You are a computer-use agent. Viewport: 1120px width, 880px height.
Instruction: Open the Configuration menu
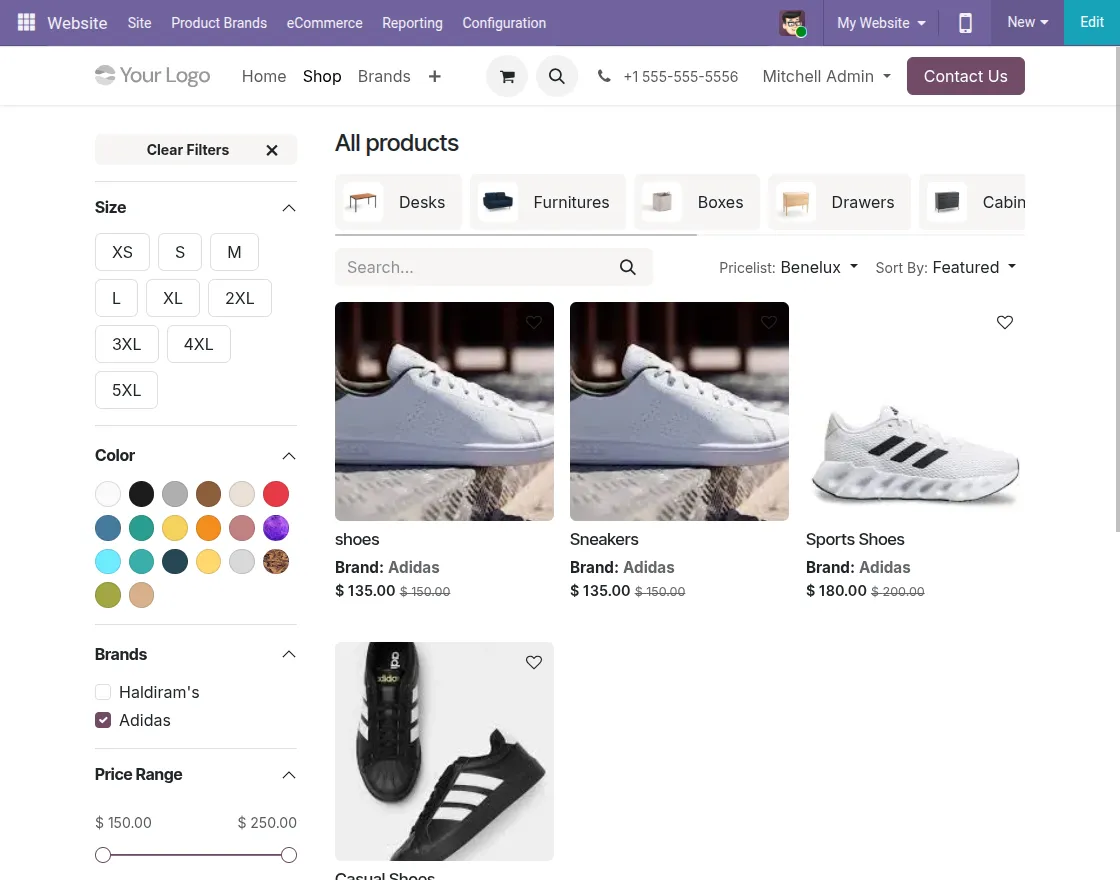coord(504,23)
